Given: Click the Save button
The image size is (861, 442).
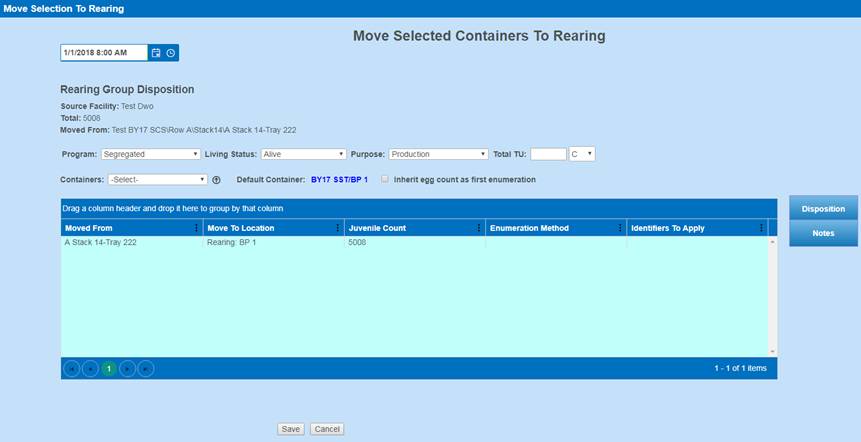Looking at the screenshot, I should pyautogui.click(x=290, y=429).
